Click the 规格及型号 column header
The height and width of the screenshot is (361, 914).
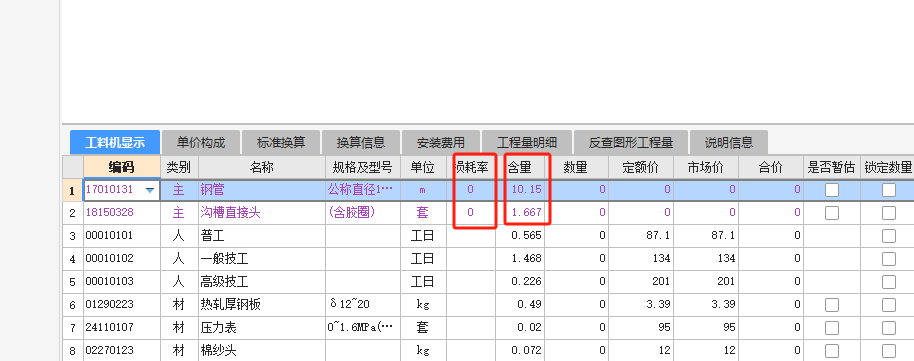point(363,167)
